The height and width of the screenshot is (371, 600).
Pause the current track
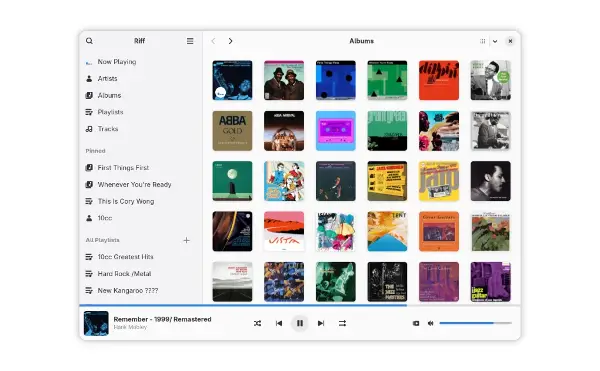point(300,323)
